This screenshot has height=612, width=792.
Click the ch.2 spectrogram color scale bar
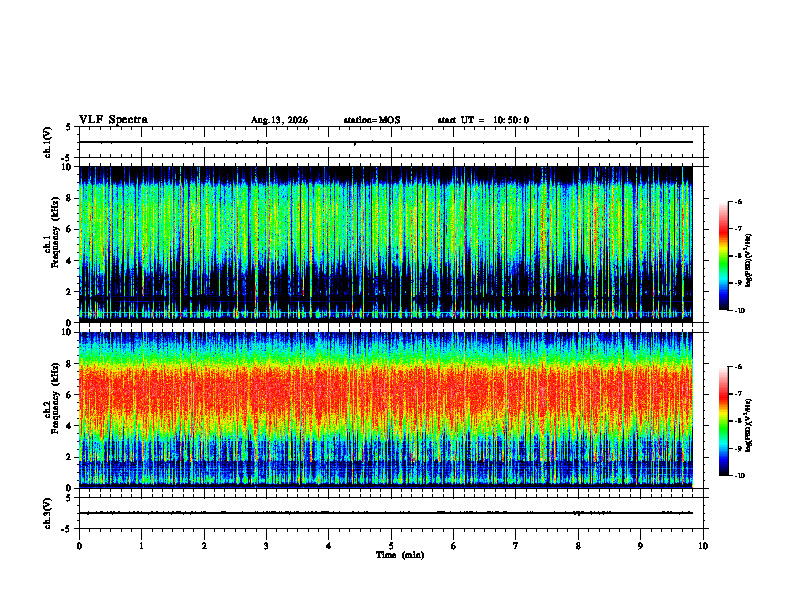coord(723,421)
